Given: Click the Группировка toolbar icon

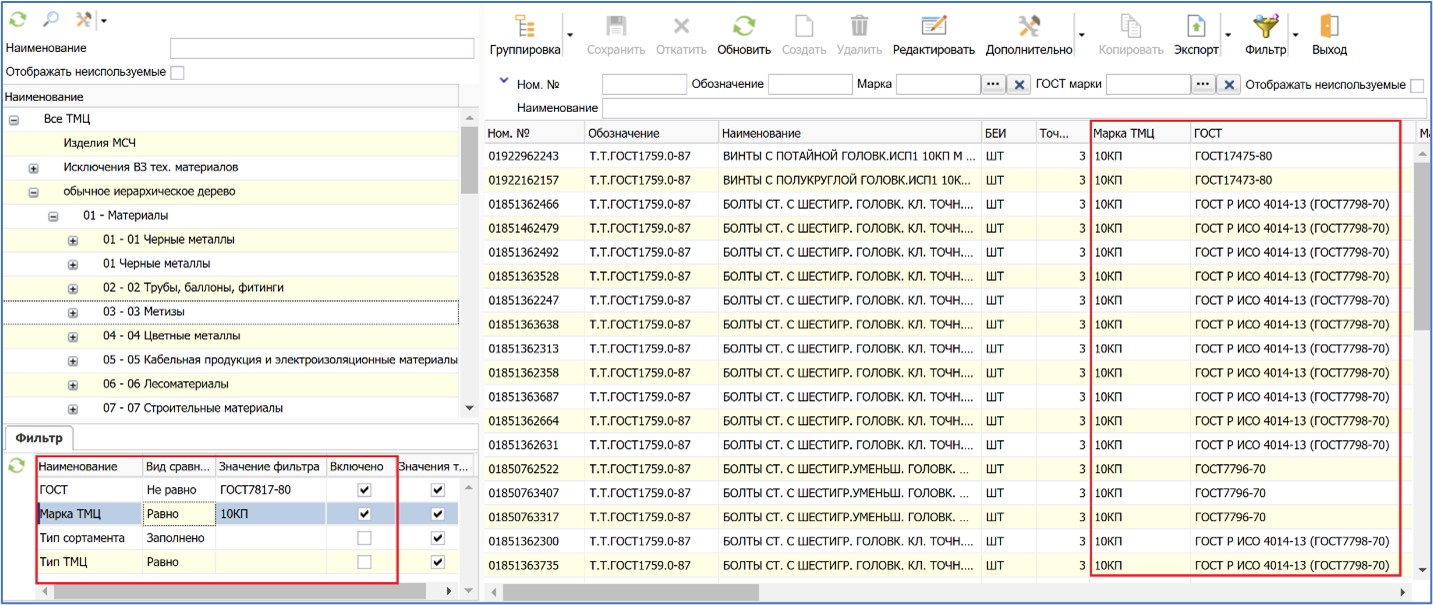Looking at the screenshot, I should (x=524, y=28).
